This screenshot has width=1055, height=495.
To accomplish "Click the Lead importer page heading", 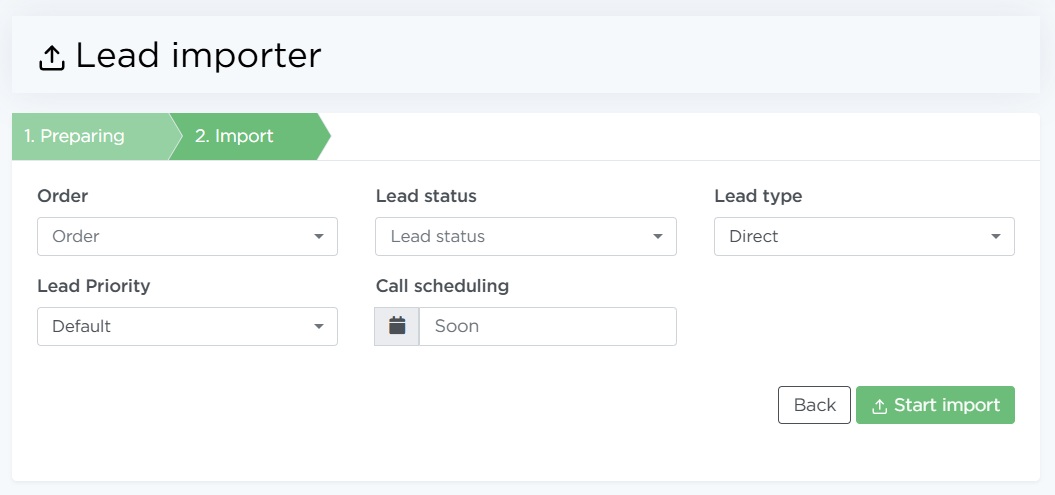I will coord(198,56).
